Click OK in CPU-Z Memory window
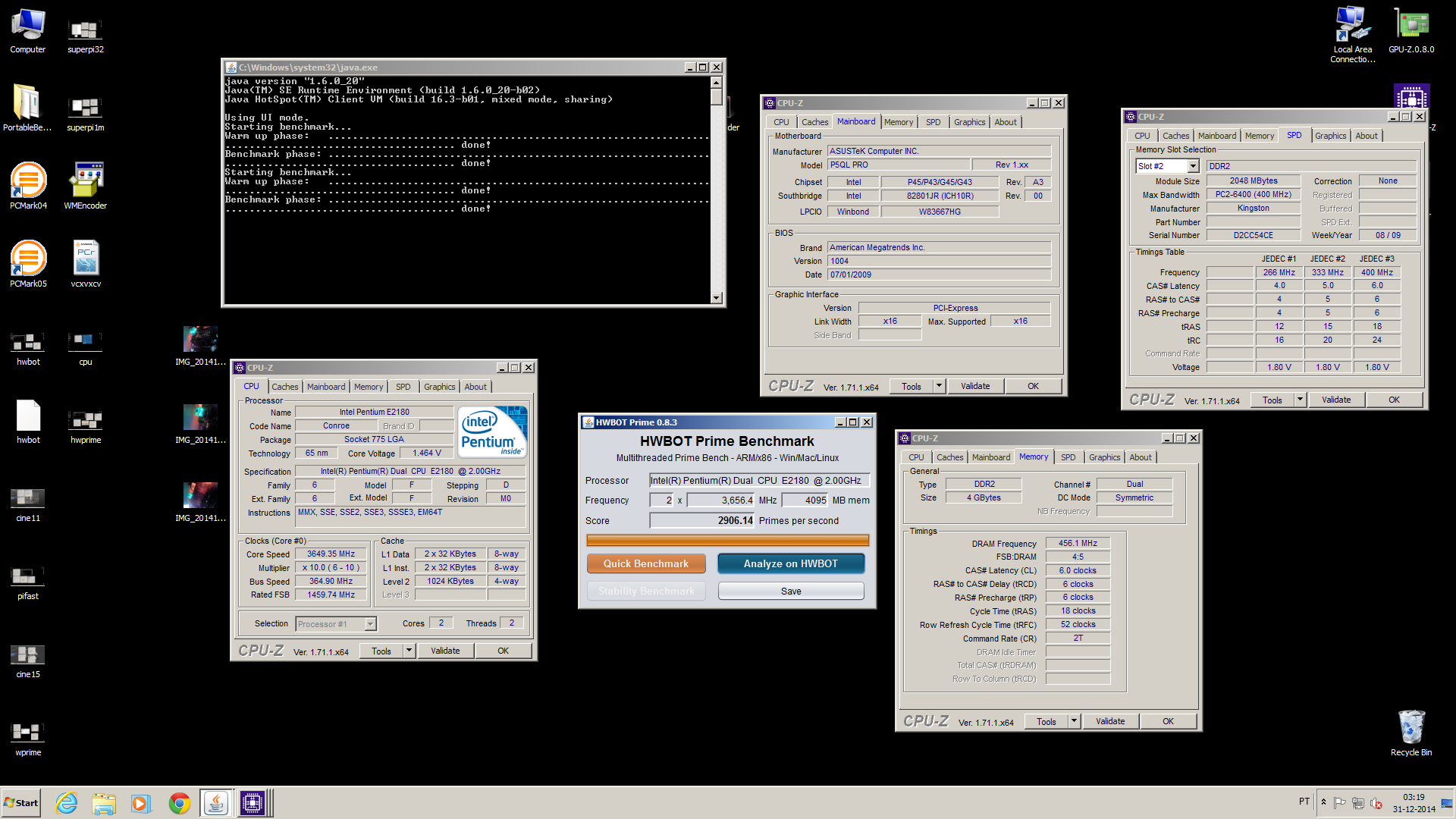Viewport: 1456px width, 819px height. [x=1168, y=721]
